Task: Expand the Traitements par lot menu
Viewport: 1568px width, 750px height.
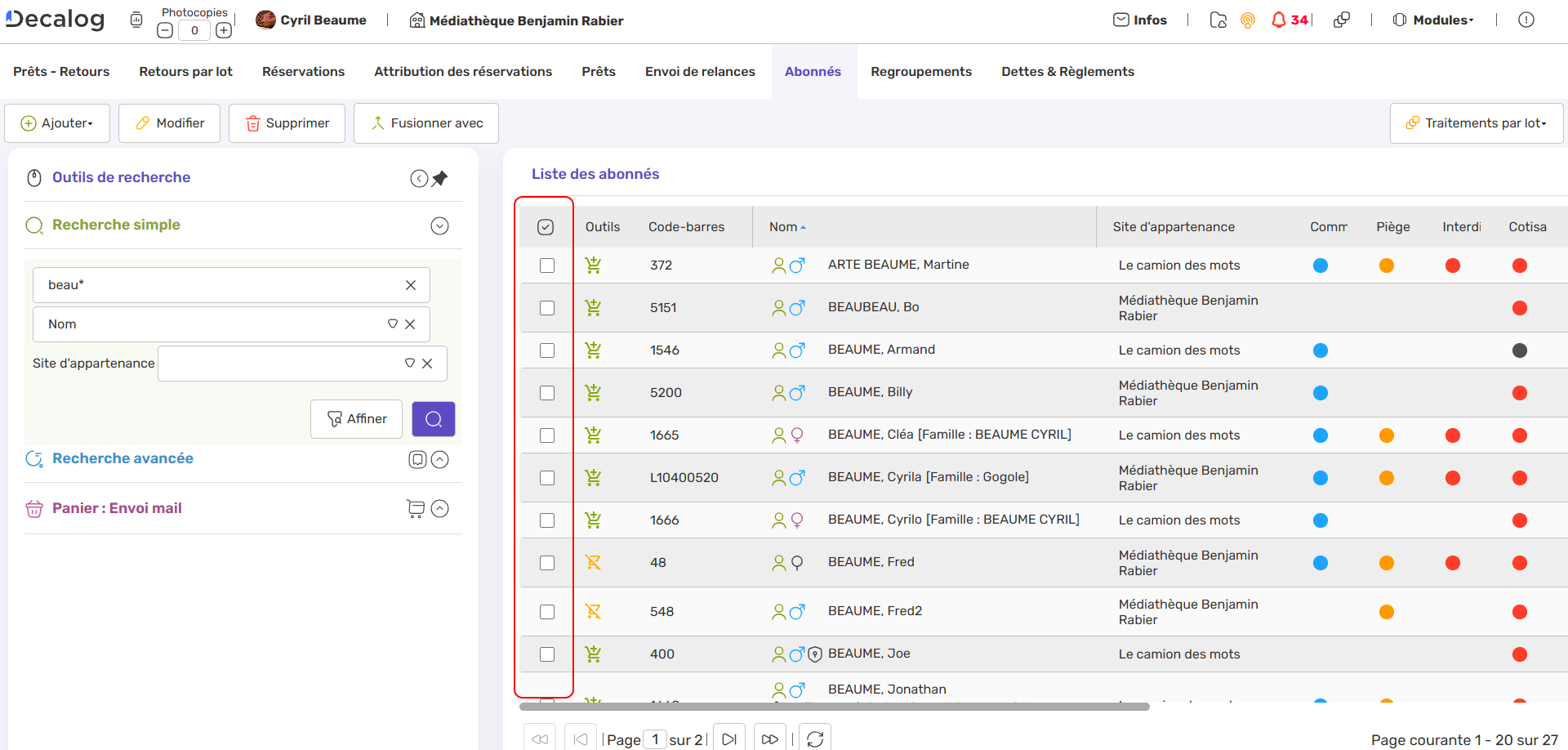Action: [x=1477, y=123]
